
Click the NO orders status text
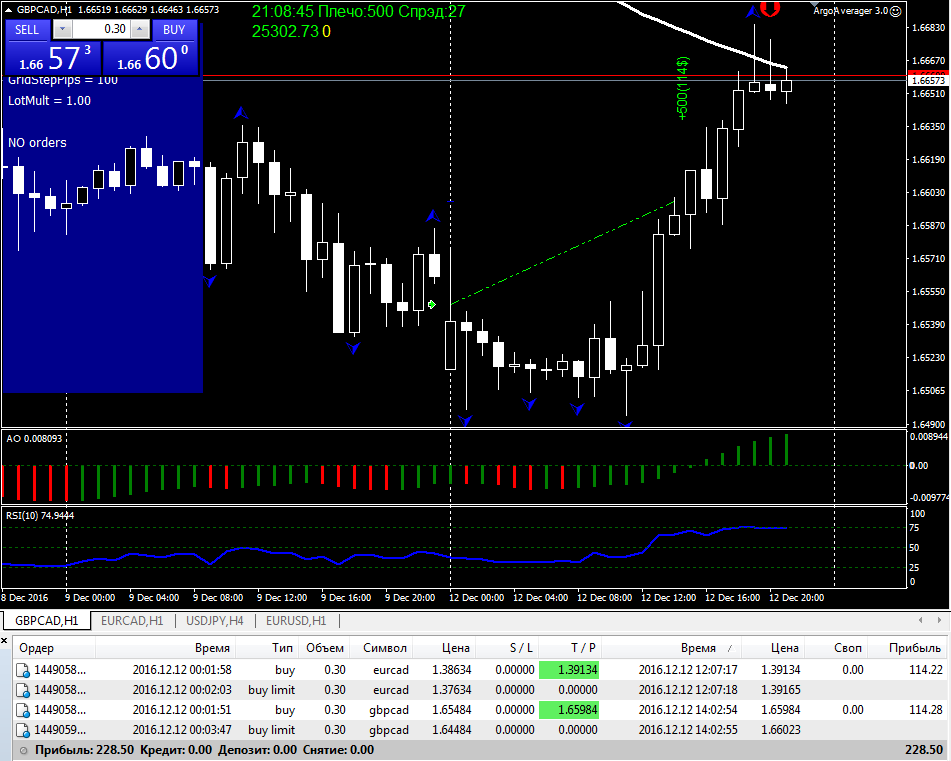[38, 142]
